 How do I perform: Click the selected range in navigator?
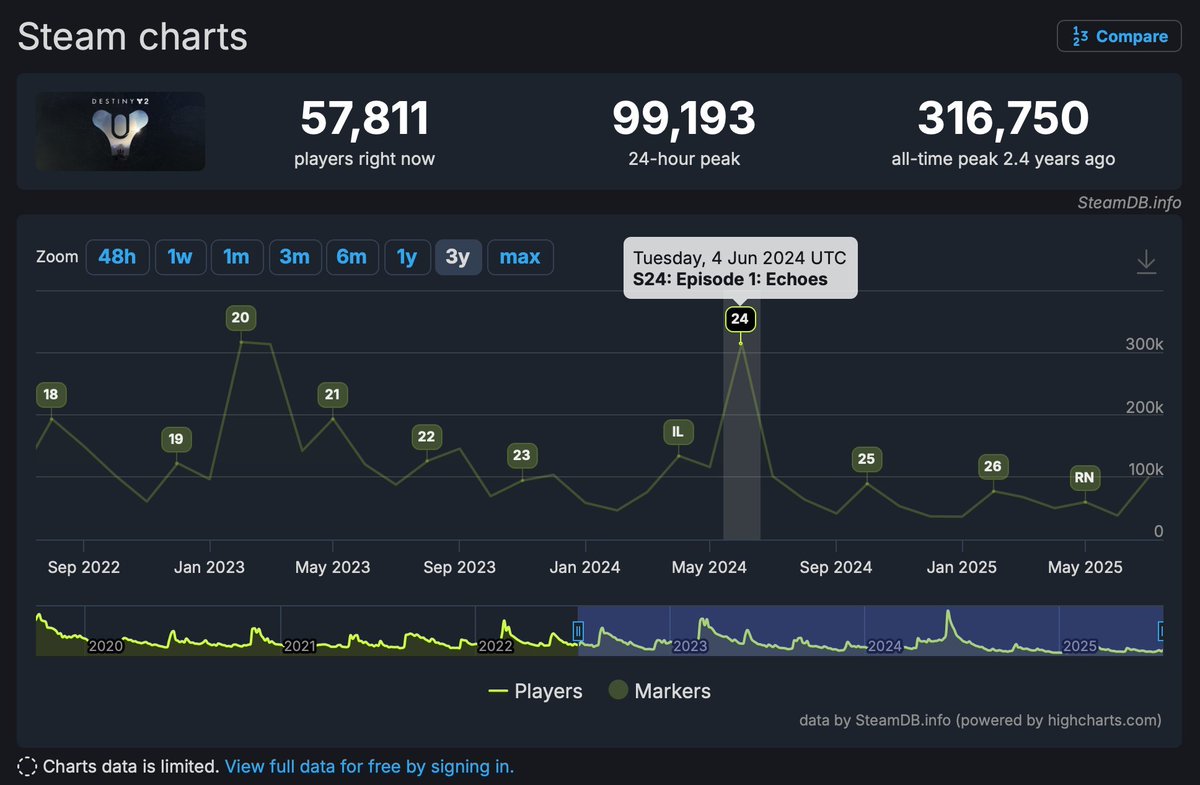[x=870, y=630]
